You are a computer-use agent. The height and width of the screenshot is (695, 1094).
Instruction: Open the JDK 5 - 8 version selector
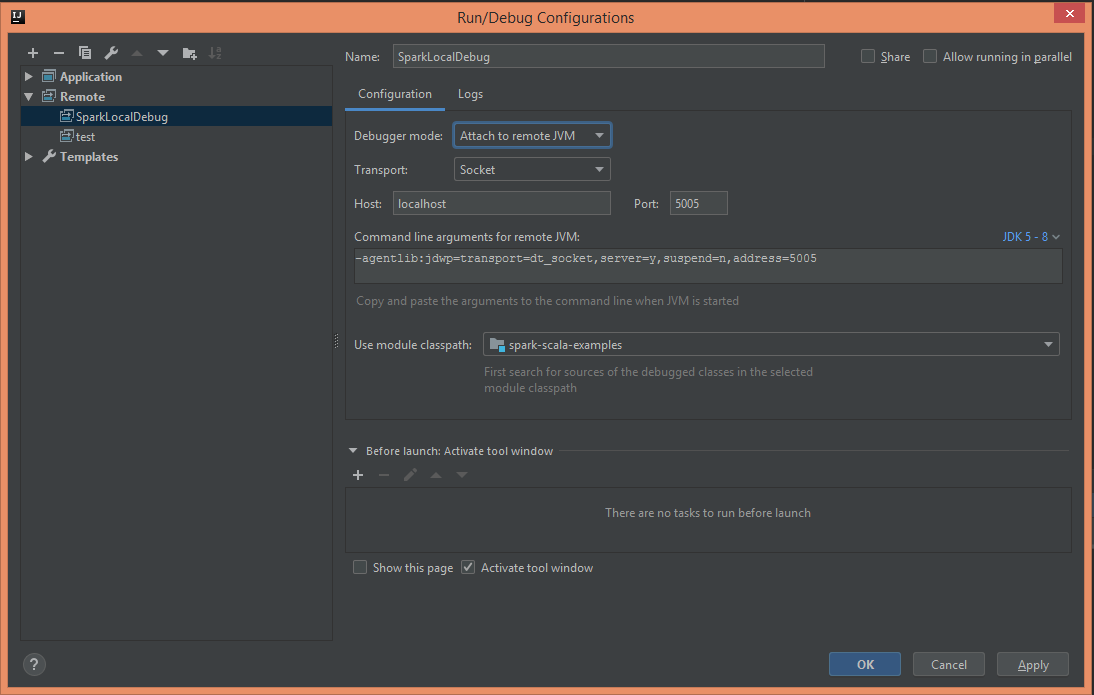[1031, 237]
